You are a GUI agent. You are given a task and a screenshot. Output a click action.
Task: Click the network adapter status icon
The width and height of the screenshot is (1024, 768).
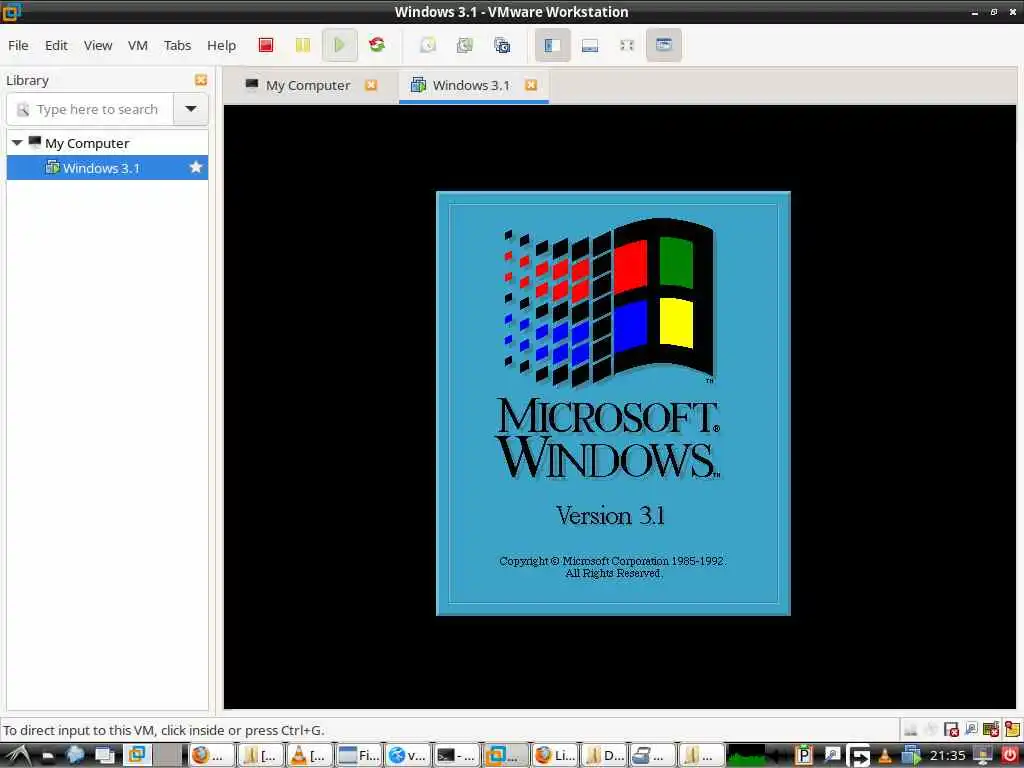click(x=971, y=729)
